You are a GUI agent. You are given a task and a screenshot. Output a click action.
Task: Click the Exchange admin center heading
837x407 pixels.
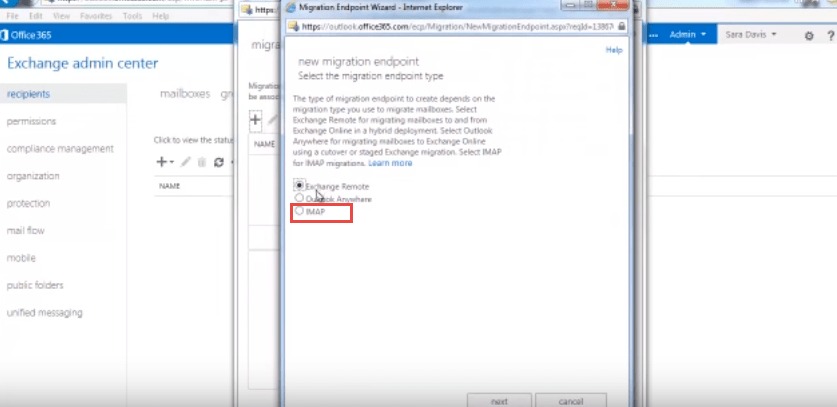(83, 64)
